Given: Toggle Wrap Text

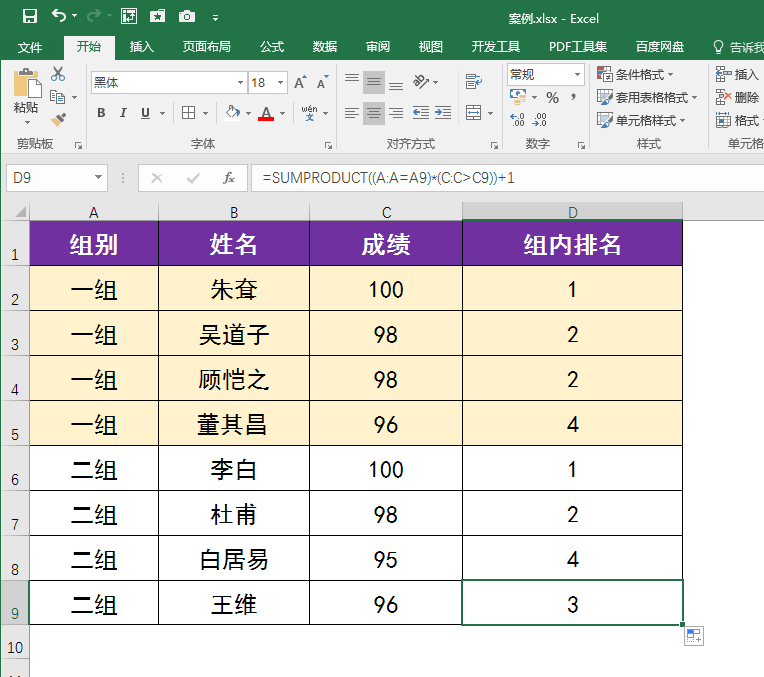Looking at the screenshot, I should coord(474,81).
